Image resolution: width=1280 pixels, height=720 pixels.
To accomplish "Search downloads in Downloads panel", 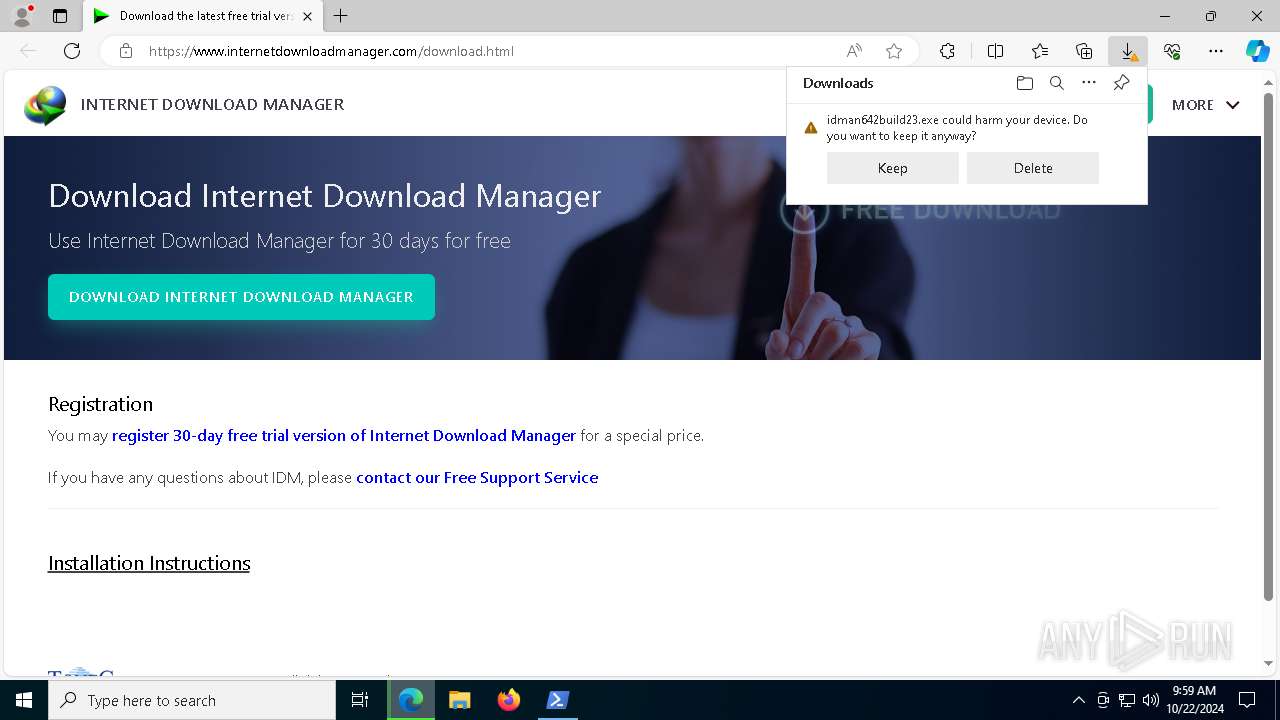I will pyautogui.click(x=1056, y=83).
